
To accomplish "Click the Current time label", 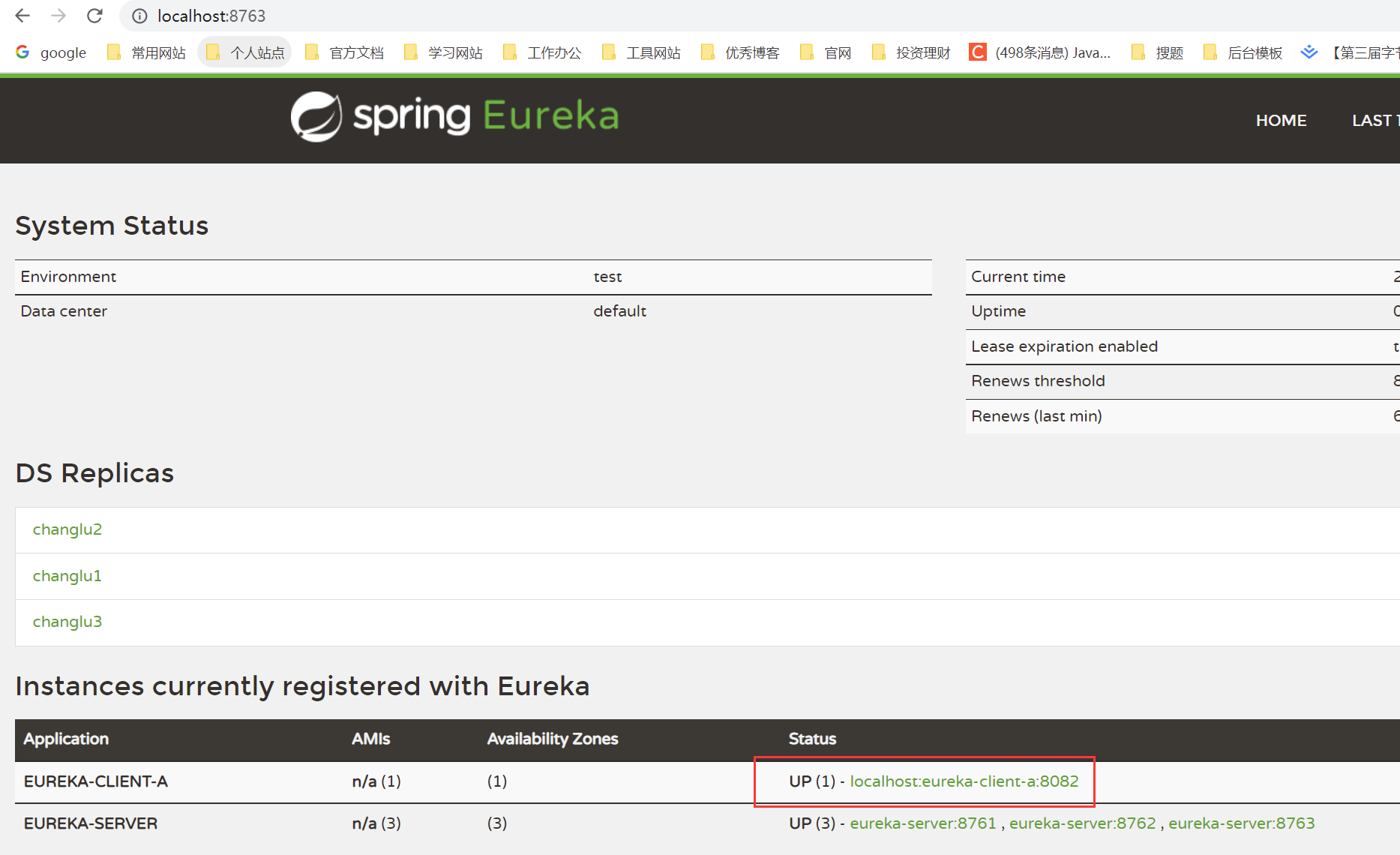I will coord(1018,277).
